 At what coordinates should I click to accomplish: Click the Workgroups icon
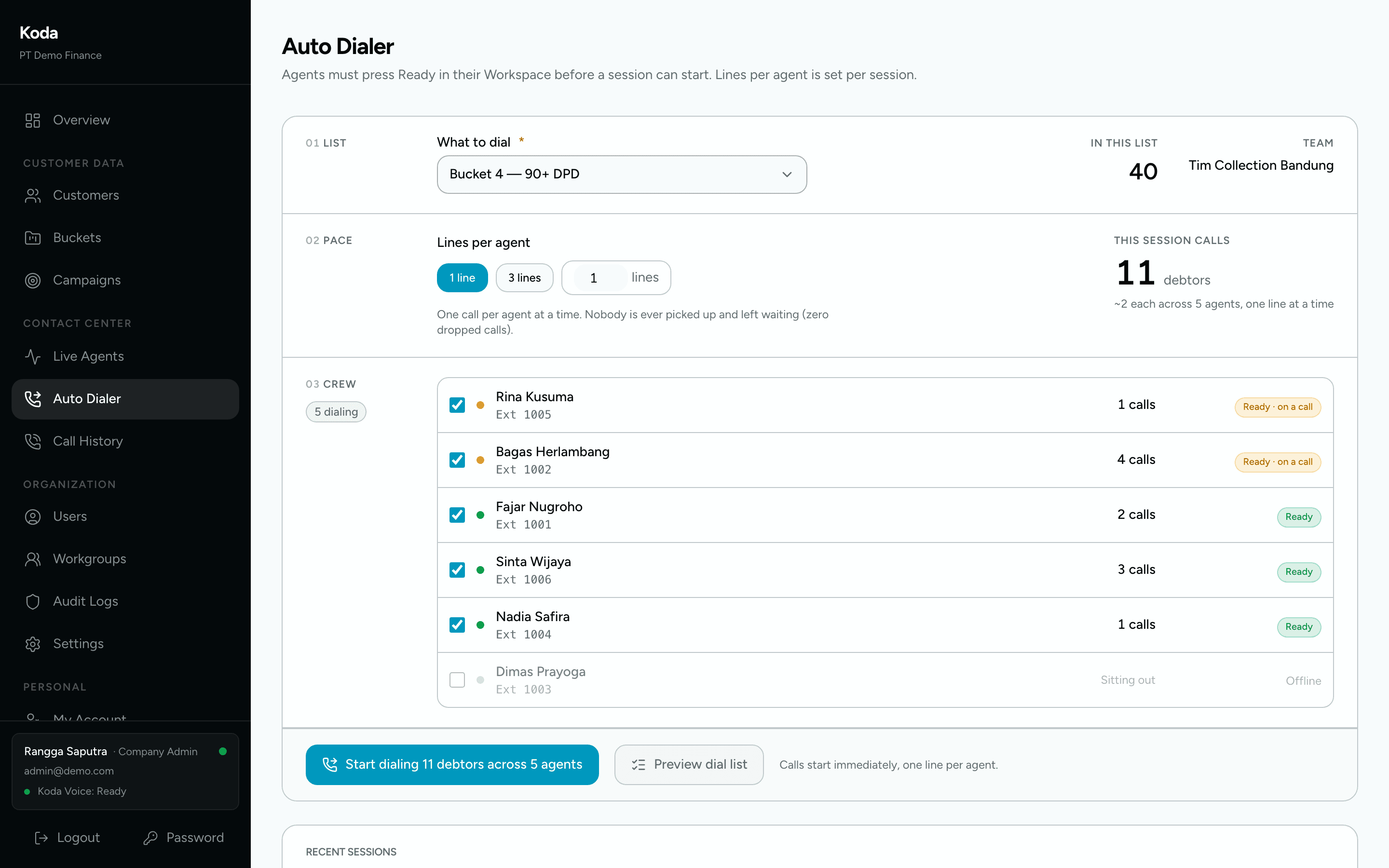[x=33, y=559]
